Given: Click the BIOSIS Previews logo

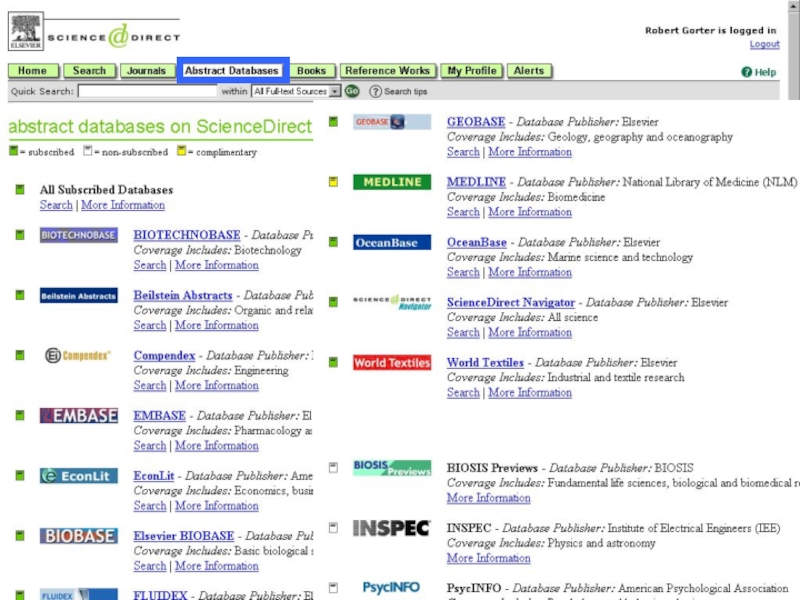Looking at the screenshot, I should click(392, 468).
